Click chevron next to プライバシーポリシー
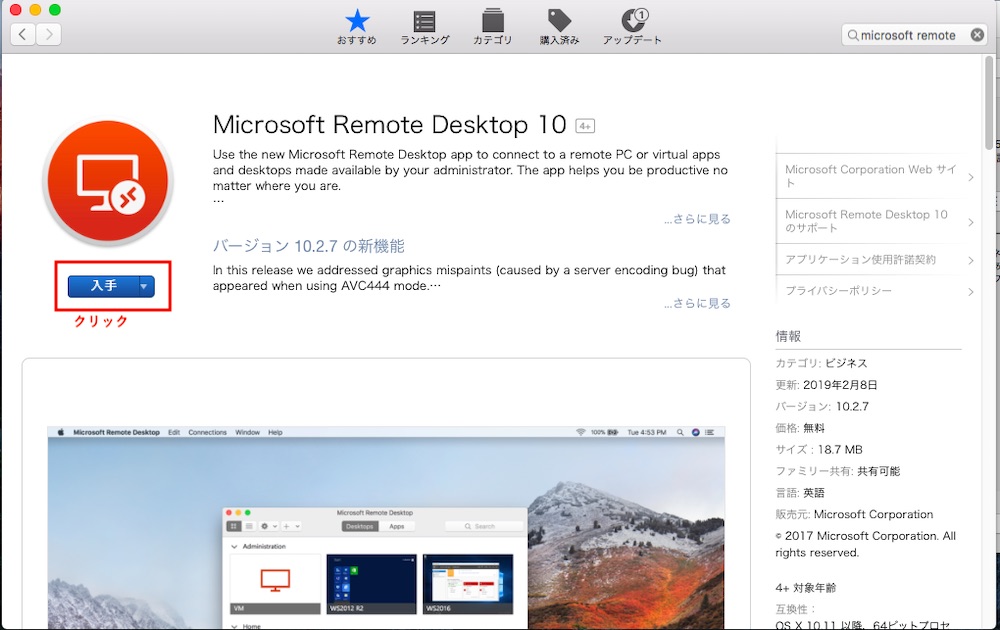The image size is (1000, 630). (970, 291)
